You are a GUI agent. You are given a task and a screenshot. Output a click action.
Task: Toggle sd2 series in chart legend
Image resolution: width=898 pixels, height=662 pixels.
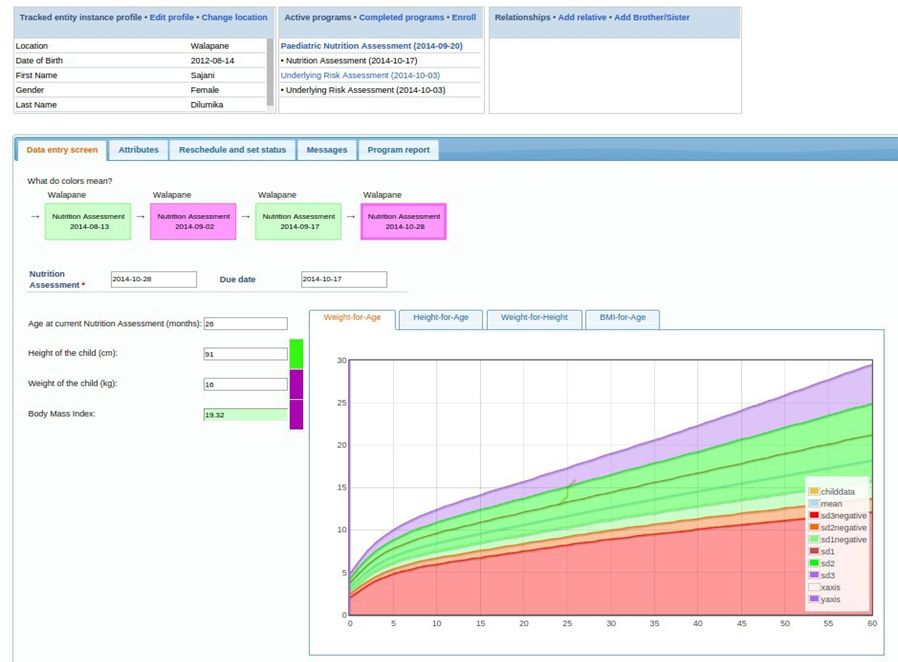point(829,563)
